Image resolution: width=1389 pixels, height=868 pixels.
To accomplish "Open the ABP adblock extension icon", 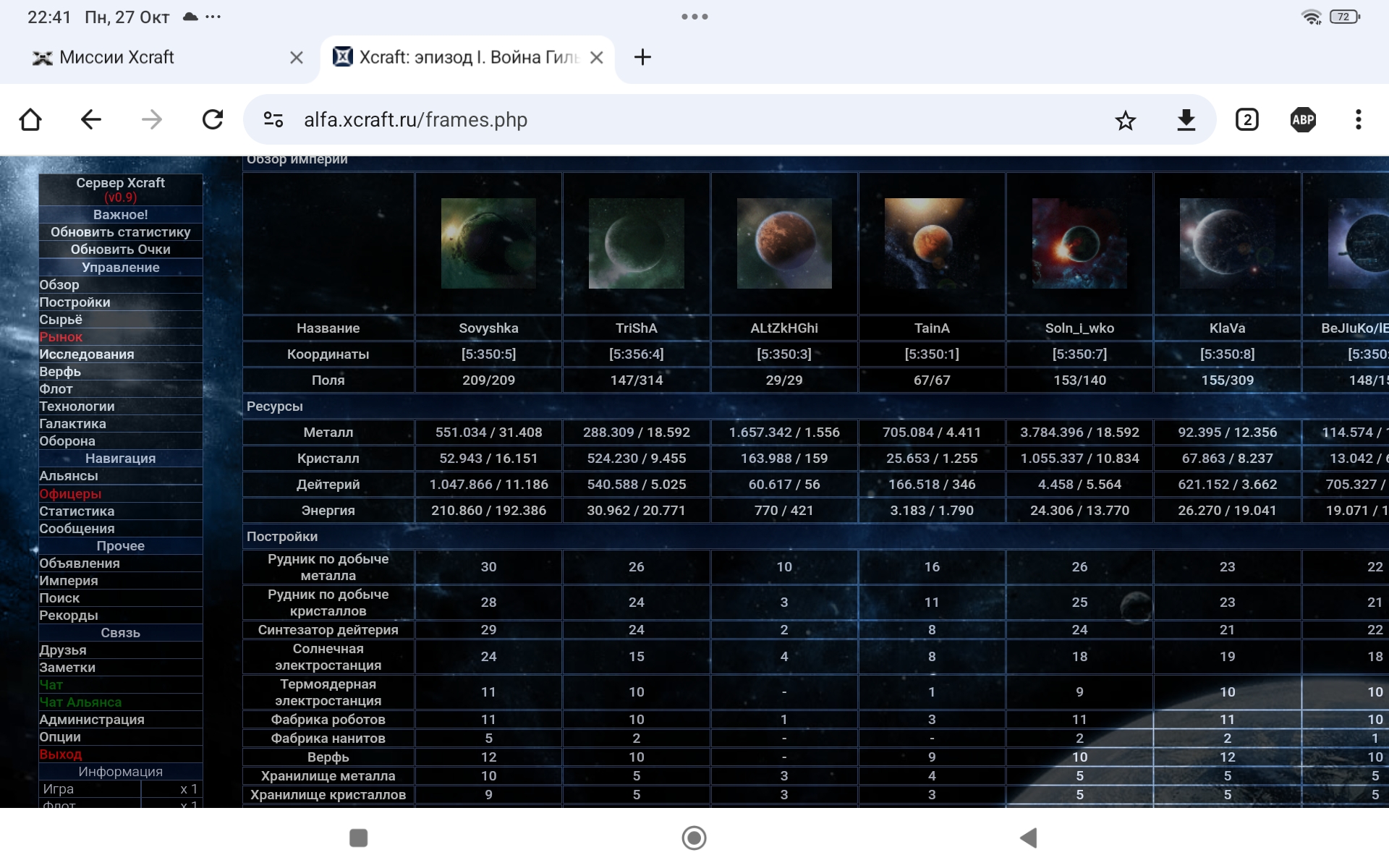I will (1303, 120).
